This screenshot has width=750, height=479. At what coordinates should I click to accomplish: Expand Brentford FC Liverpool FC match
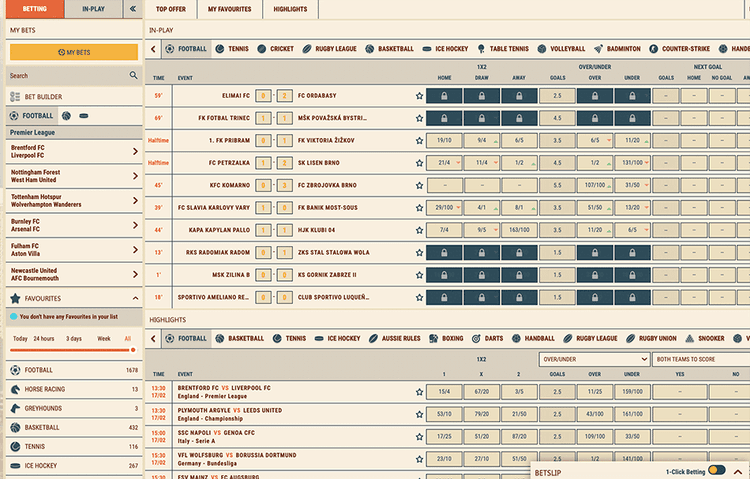pyautogui.click(x=74, y=152)
